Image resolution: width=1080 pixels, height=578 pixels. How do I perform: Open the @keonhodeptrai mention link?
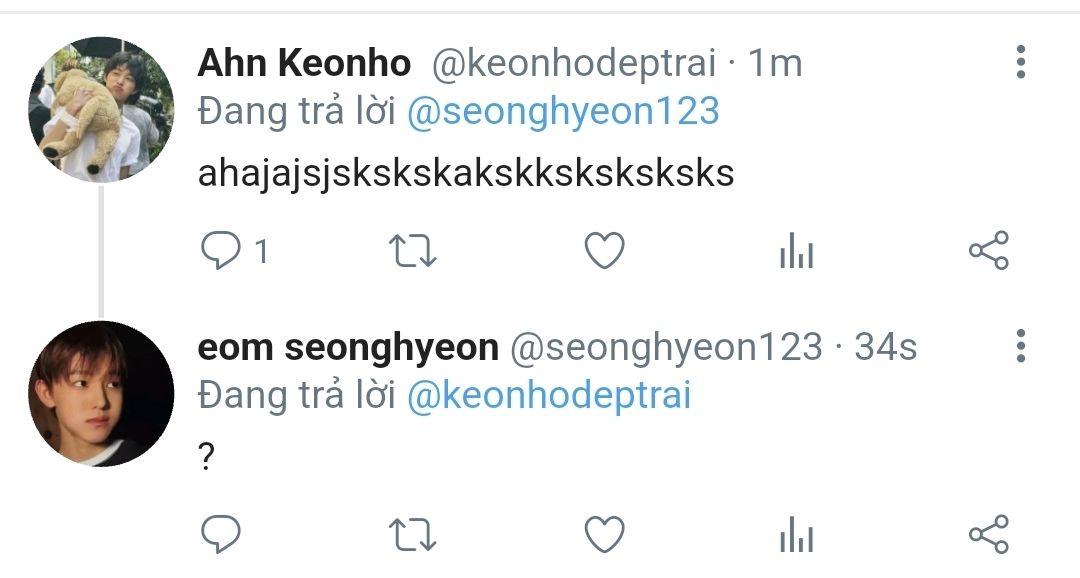click(x=549, y=395)
